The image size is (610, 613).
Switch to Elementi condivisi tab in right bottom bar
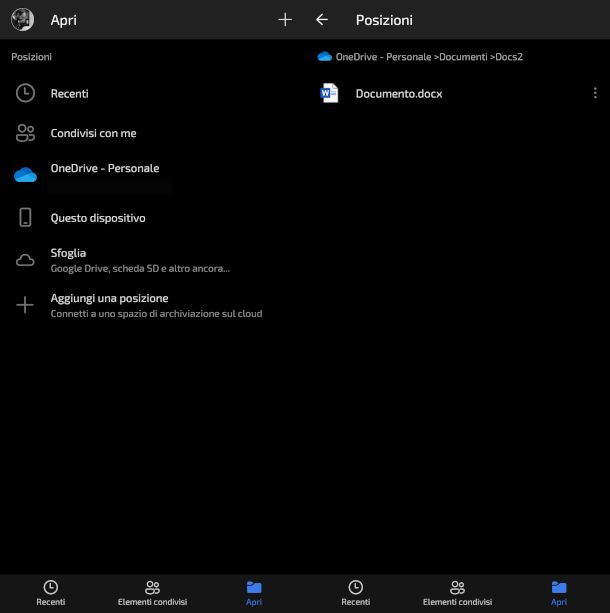pos(458,593)
